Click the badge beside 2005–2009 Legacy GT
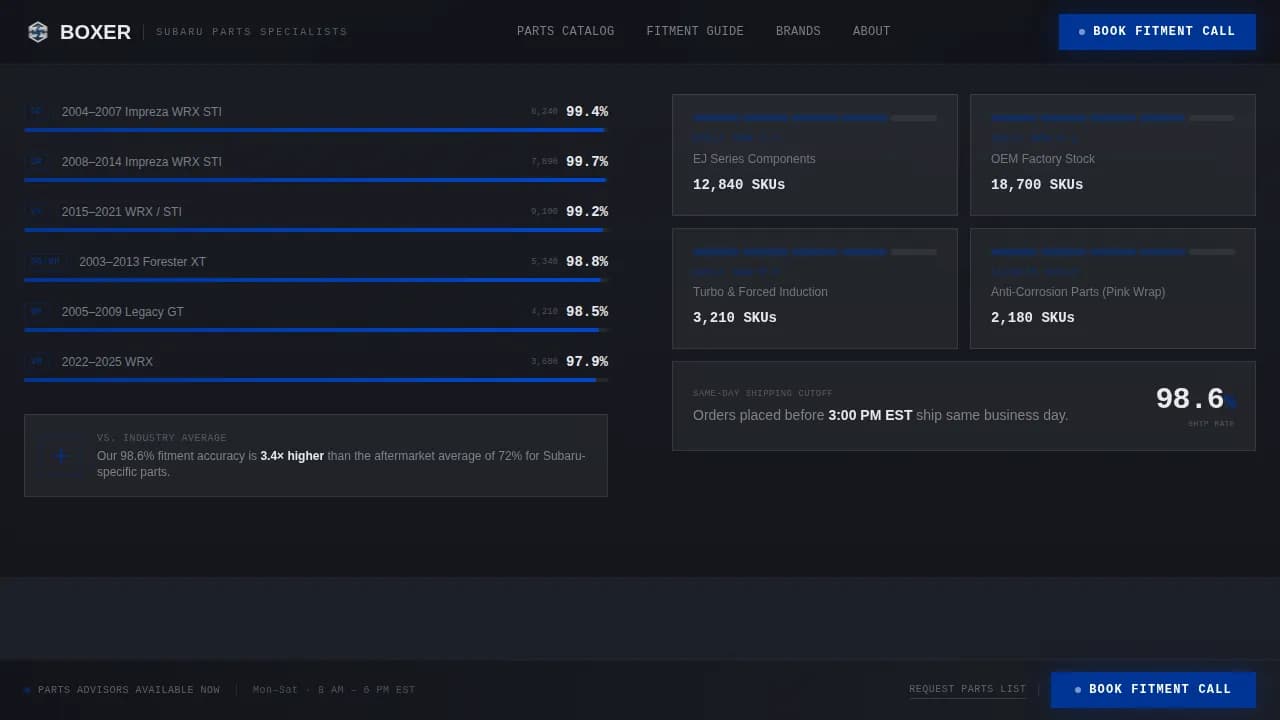Screen dimensions: 1280x720 point(36,312)
